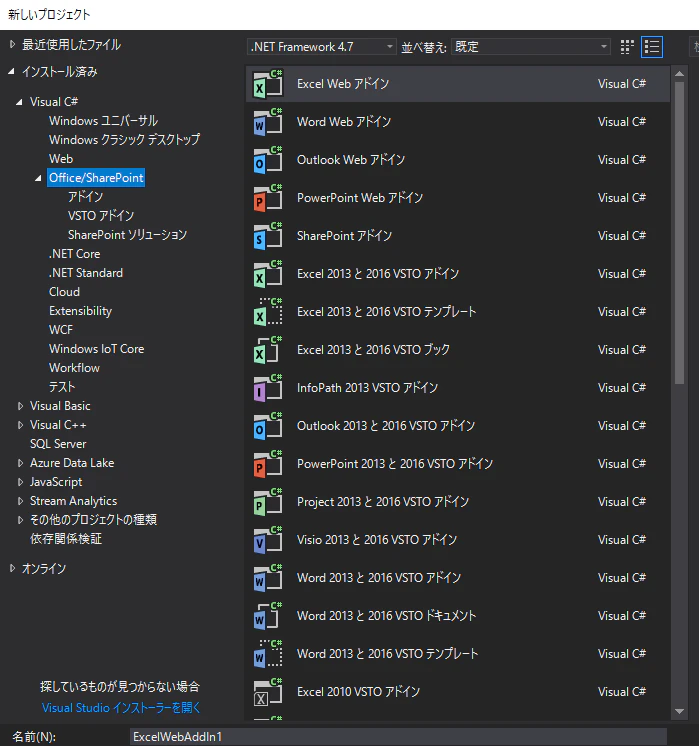Select the Web category under Visual C#
Screen dimensions: 699x746
point(61,159)
